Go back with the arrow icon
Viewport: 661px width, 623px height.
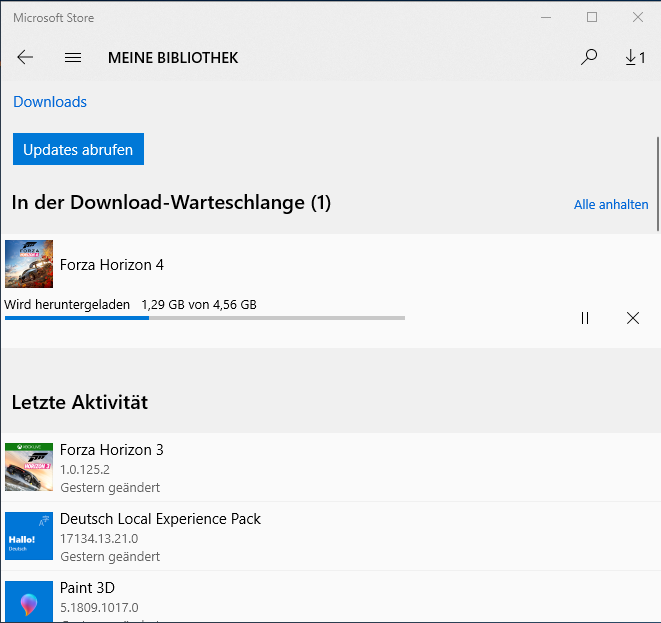[25, 57]
